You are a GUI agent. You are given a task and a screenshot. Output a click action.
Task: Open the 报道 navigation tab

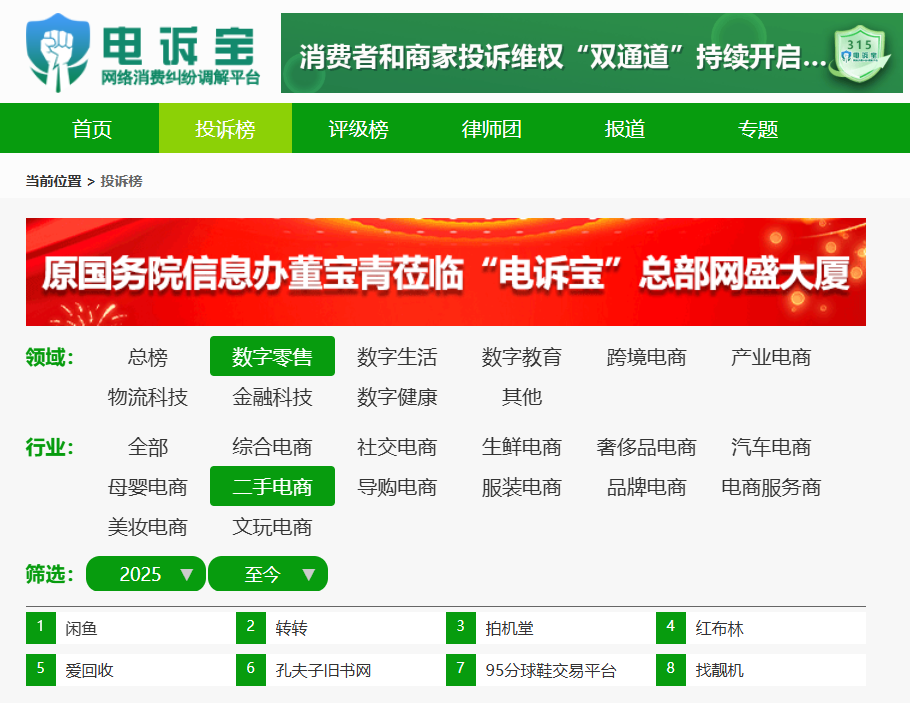(624, 128)
